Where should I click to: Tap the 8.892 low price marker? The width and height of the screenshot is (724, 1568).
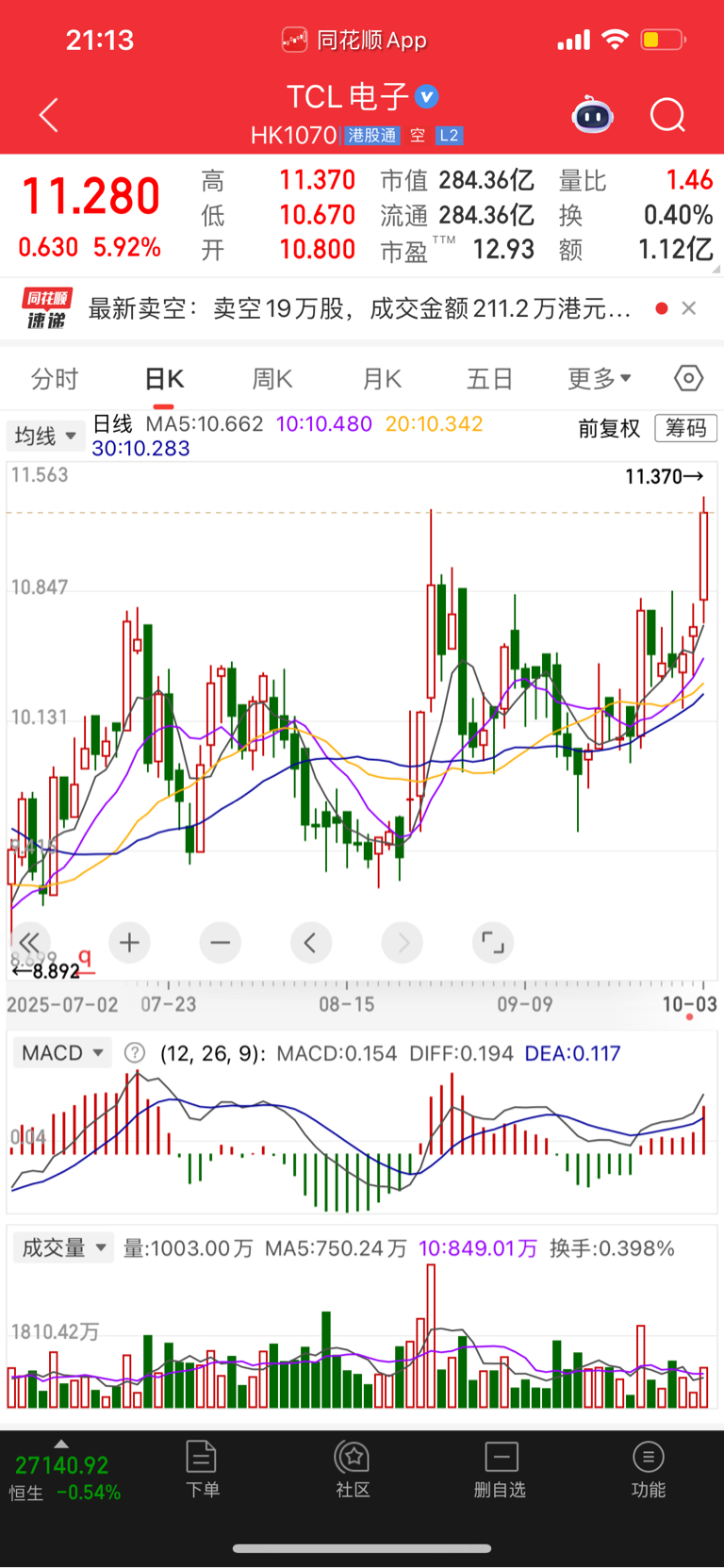(x=44, y=971)
